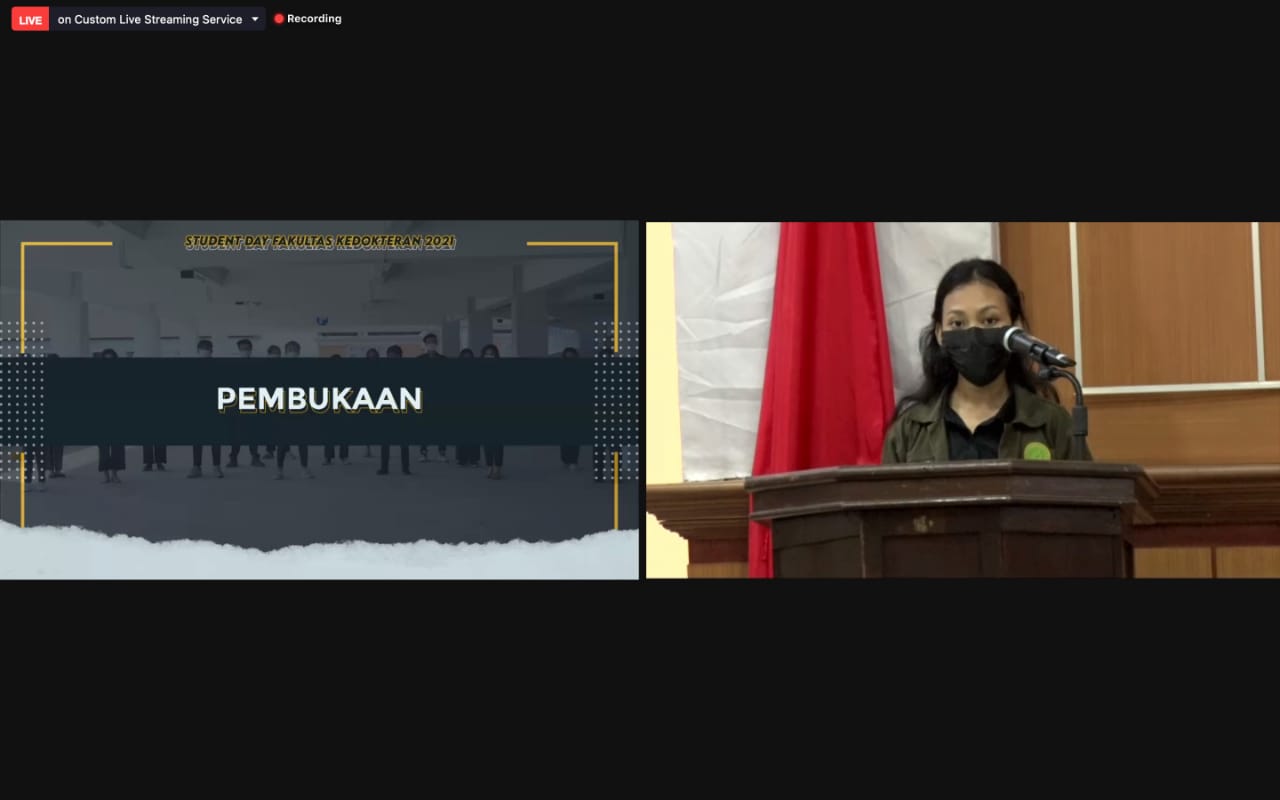Click the "on Custom Live Streaming Service" label
1280x800 pixels.
point(150,19)
